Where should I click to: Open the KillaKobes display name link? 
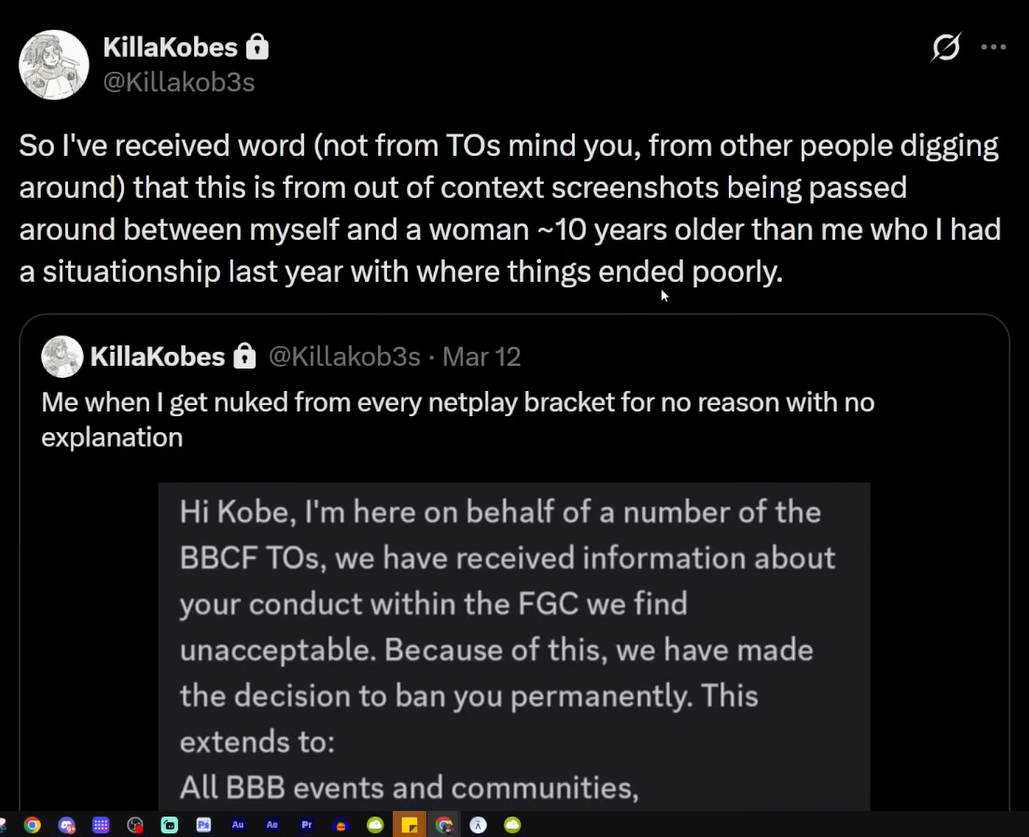click(x=170, y=47)
